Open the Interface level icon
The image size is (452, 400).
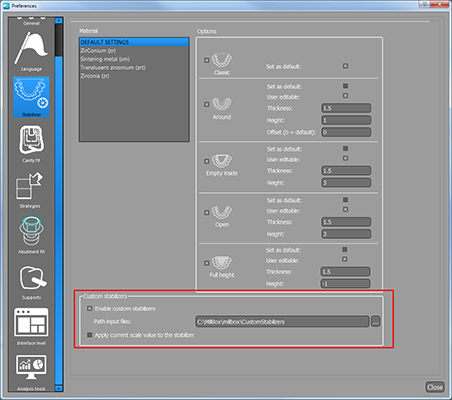click(31, 327)
